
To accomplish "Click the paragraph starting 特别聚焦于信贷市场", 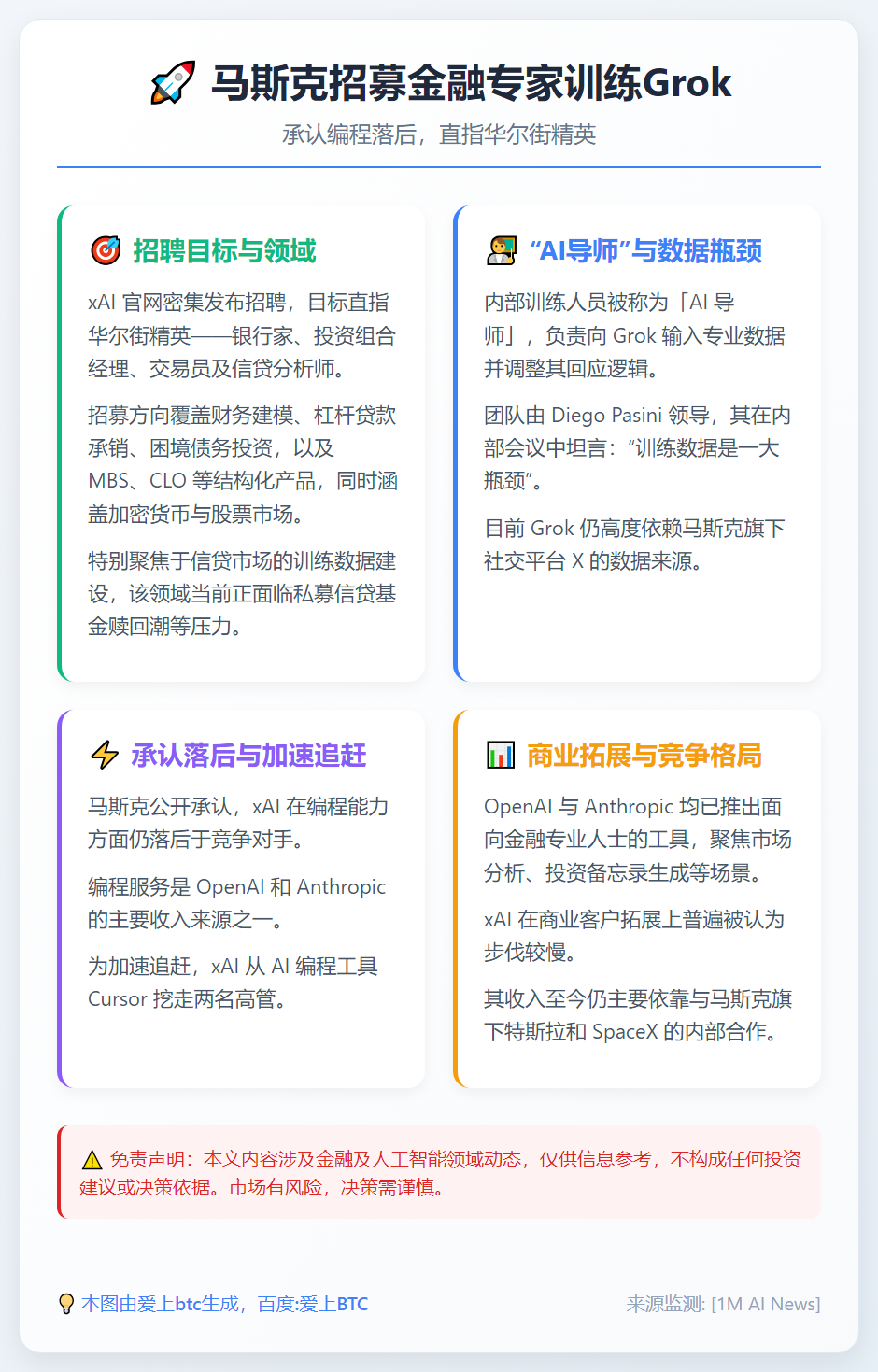I will [242, 593].
